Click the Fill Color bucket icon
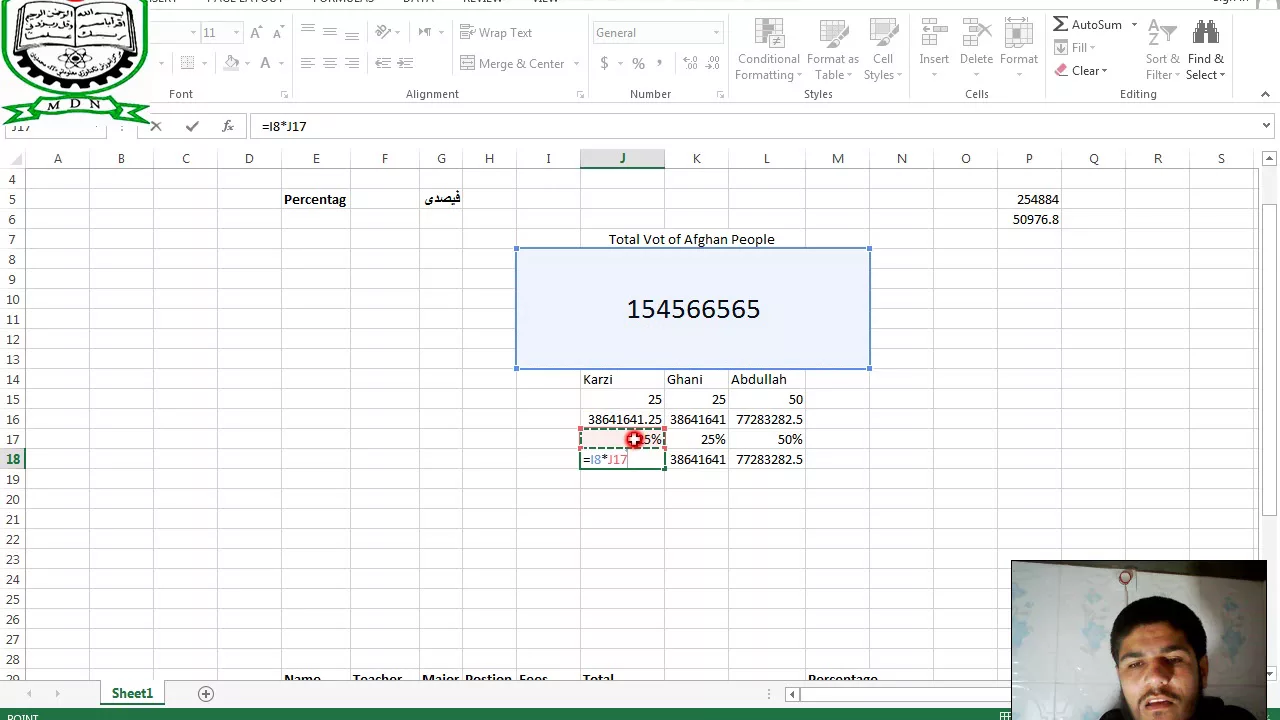The width and height of the screenshot is (1280, 720). coord(232,63)
